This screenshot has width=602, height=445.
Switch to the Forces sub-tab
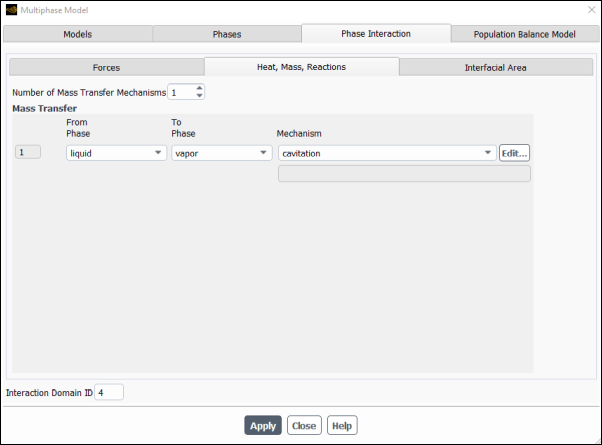click(106, 68)
